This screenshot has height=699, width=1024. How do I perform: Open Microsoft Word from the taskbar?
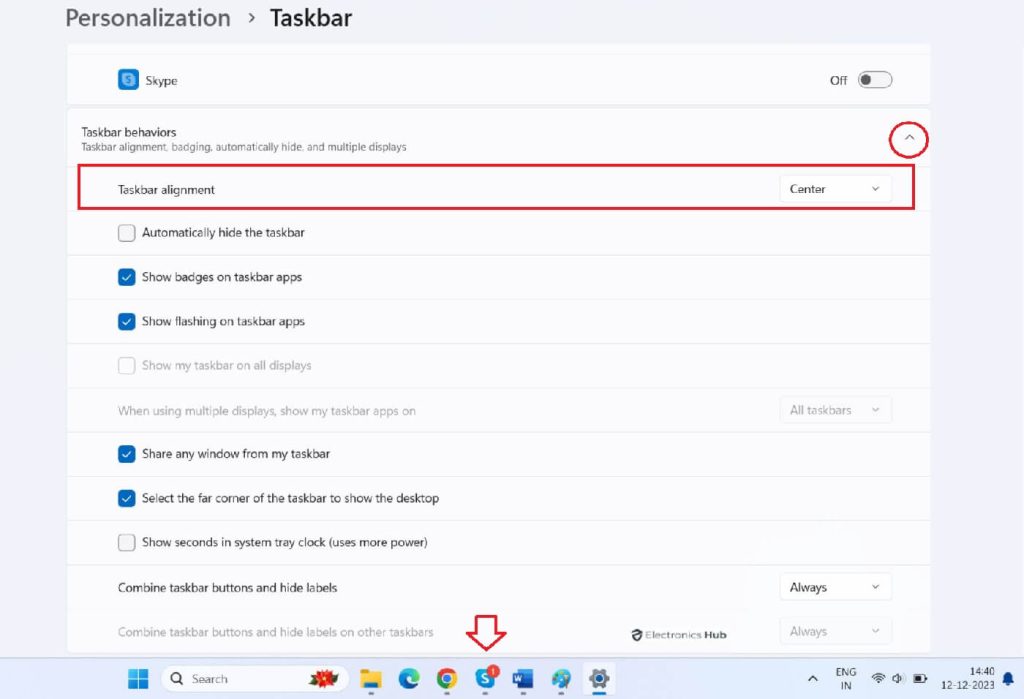[x=522, y=678]
